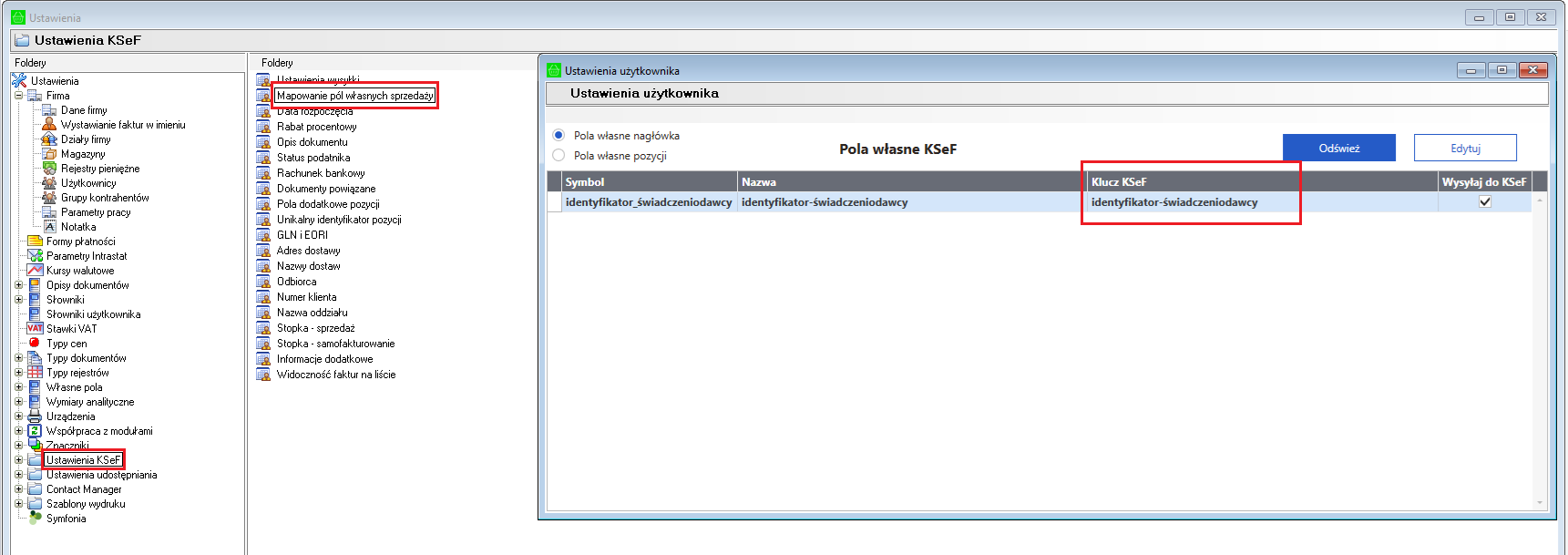Expand the Ustawienia KSeF tree node
1568x555 pixels.
[18, 460]
